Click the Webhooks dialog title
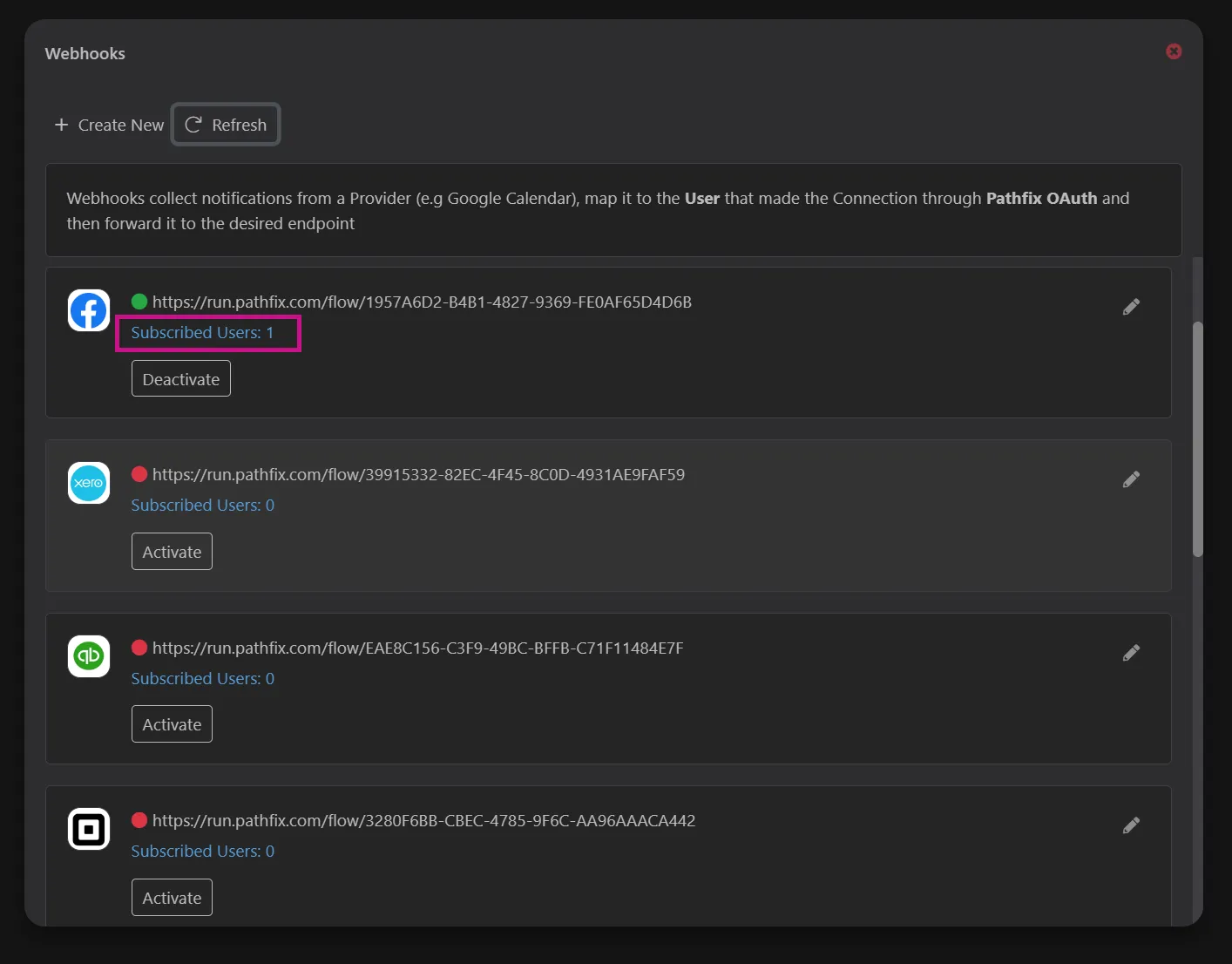 tap(85, 53)
